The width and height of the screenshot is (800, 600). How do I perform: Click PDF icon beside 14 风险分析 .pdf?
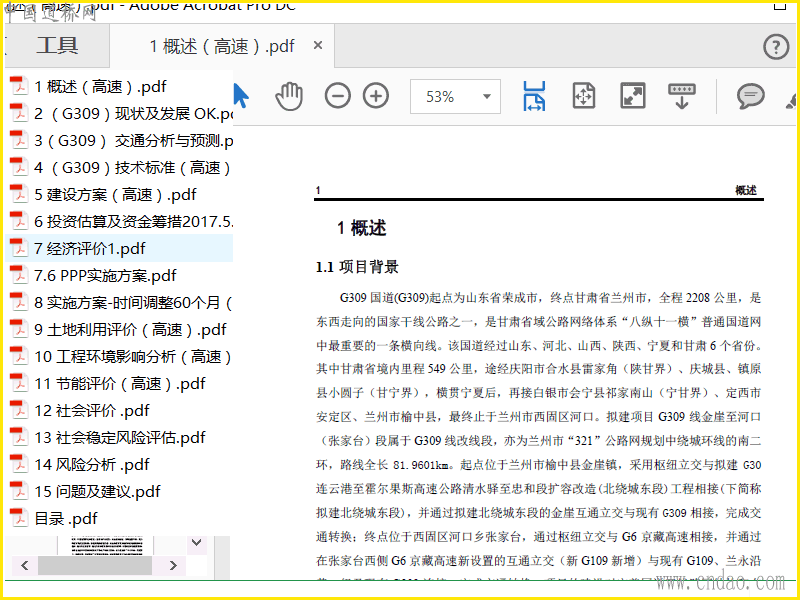19,464
